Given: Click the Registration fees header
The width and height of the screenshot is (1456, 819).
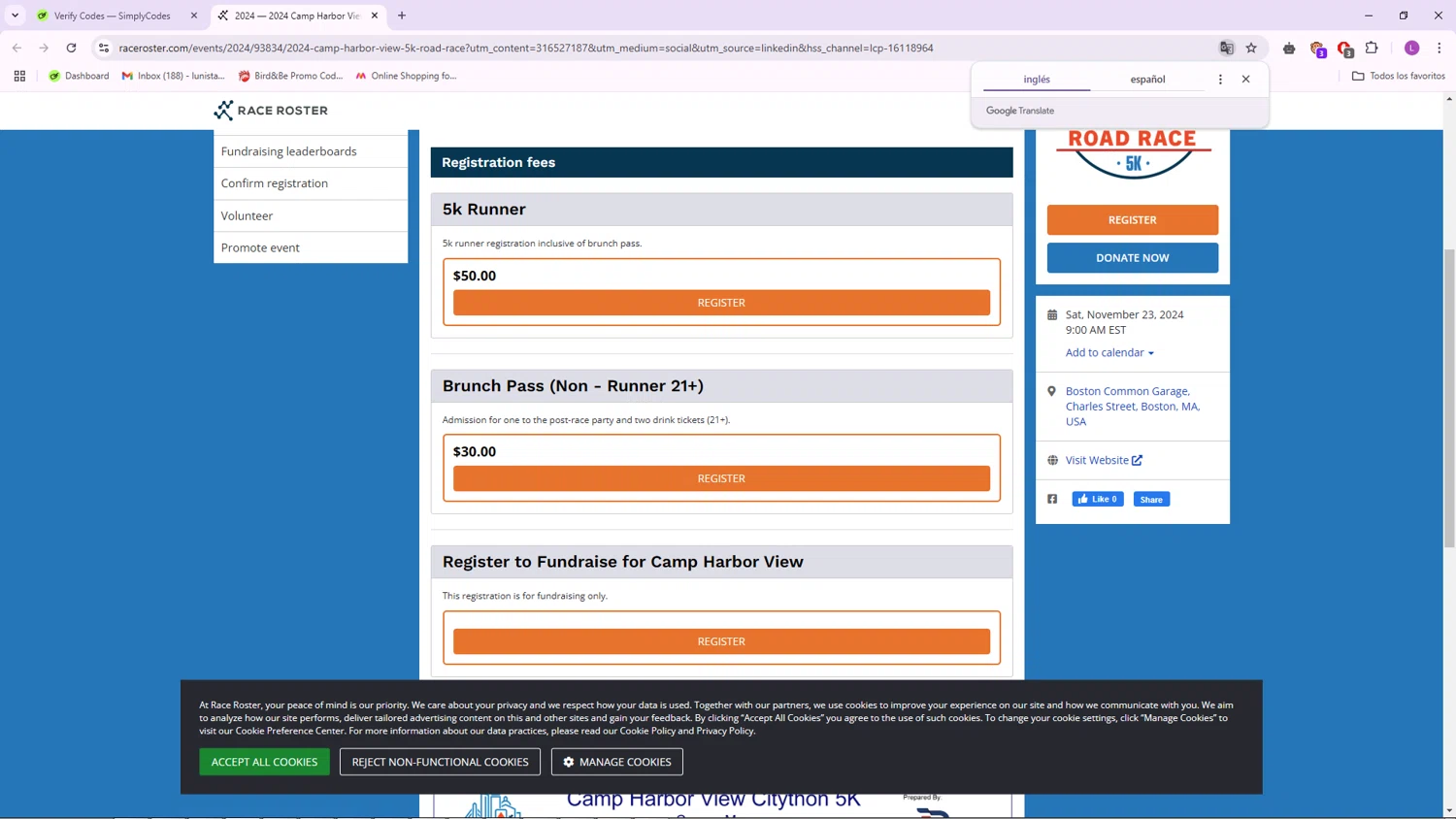Looking at the screenshot, I should [x=721, y=162].
